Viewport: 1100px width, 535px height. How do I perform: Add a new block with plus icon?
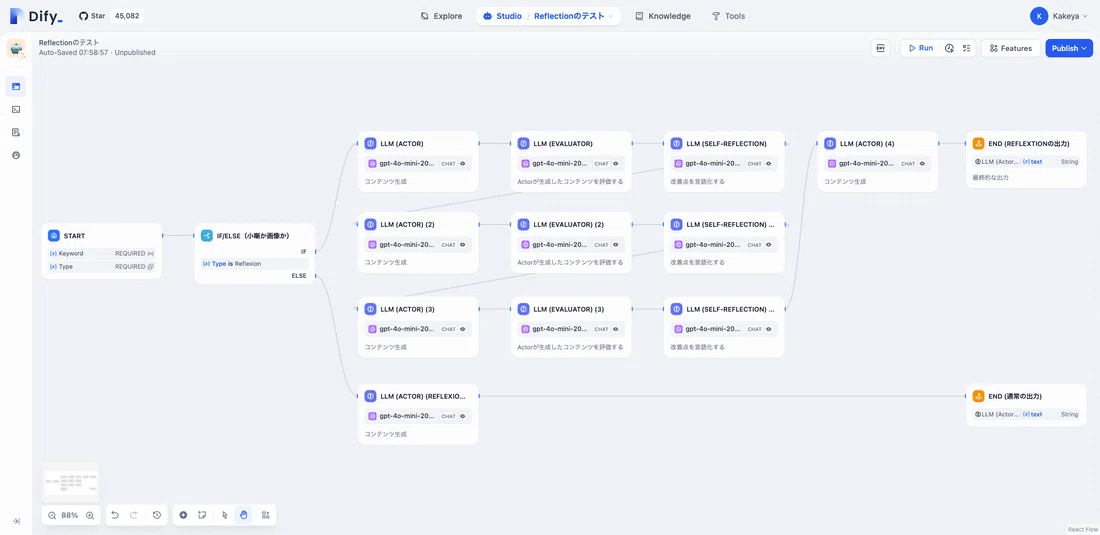click(183, 515)
